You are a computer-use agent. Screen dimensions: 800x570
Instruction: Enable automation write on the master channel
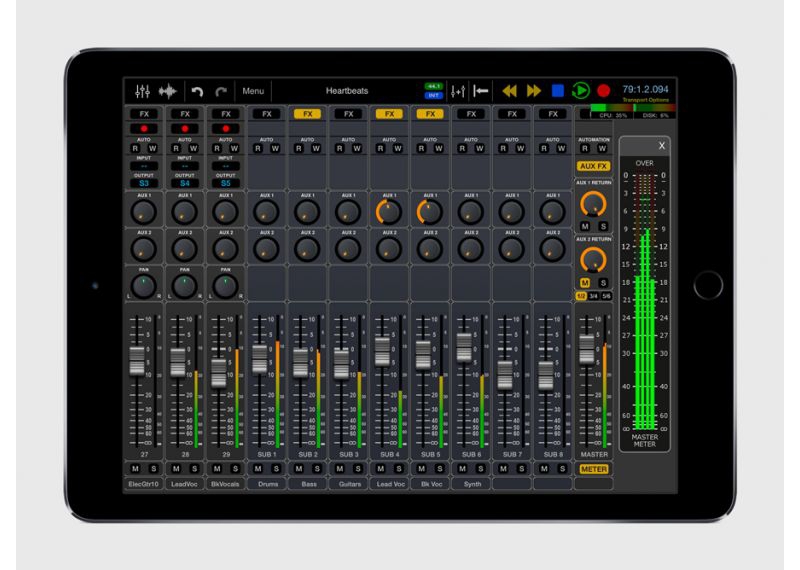click(x=603, y=148)
